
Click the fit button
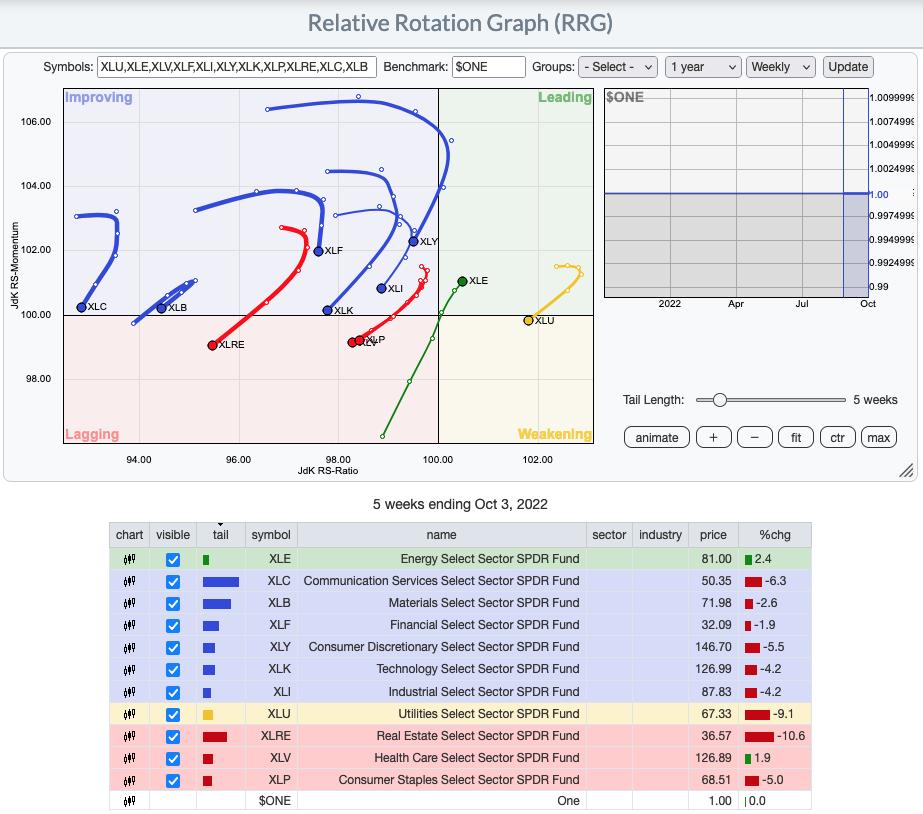click(x=796, y=437)
